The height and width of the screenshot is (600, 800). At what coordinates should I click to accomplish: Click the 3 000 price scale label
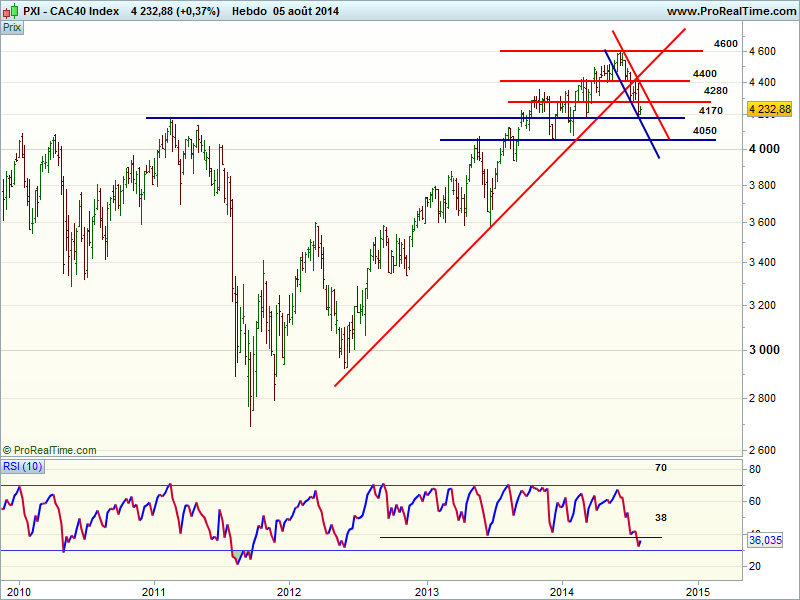(767, 350)
